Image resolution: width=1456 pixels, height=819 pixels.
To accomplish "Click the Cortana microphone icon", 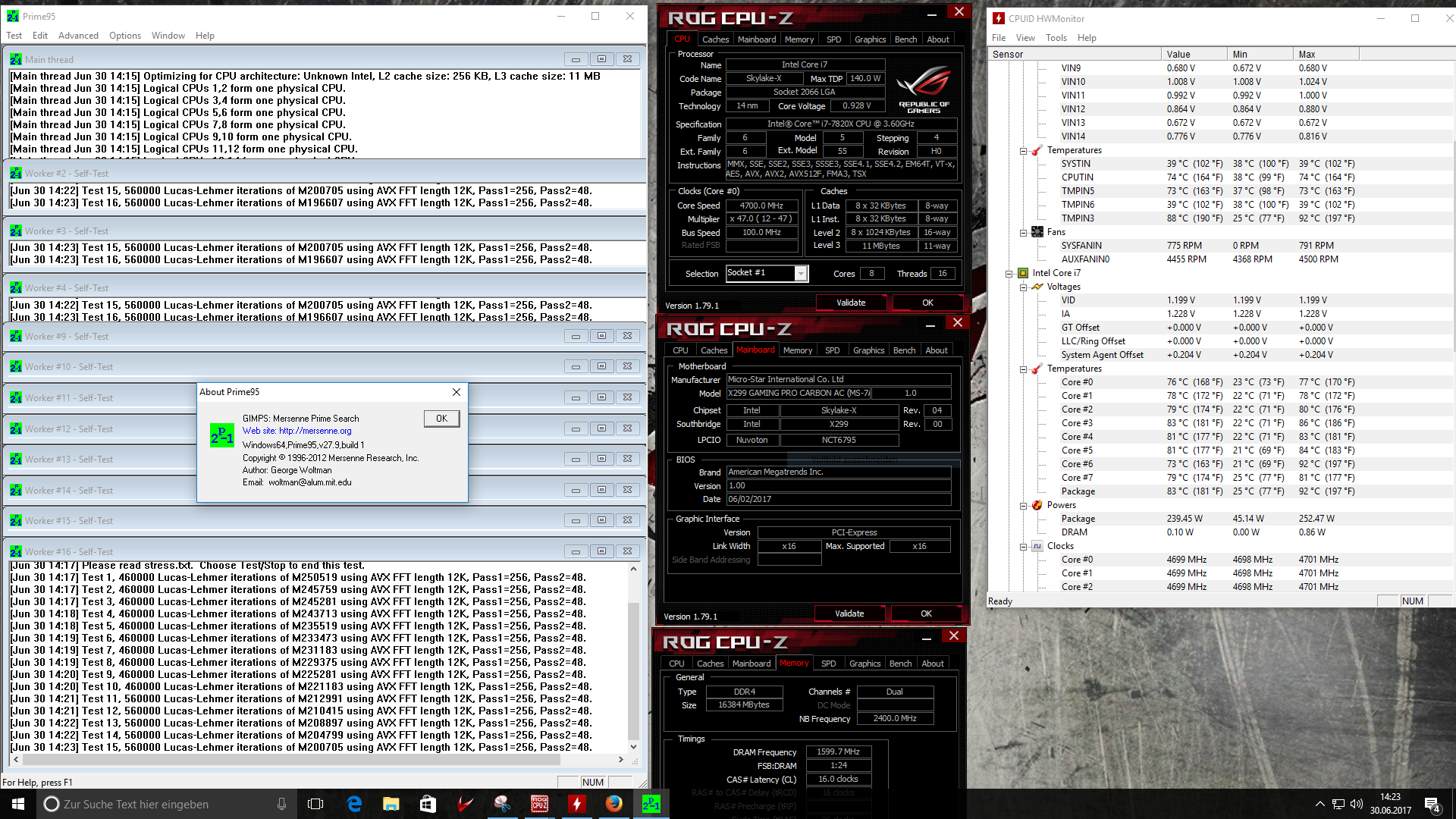I will coord(281,804).
